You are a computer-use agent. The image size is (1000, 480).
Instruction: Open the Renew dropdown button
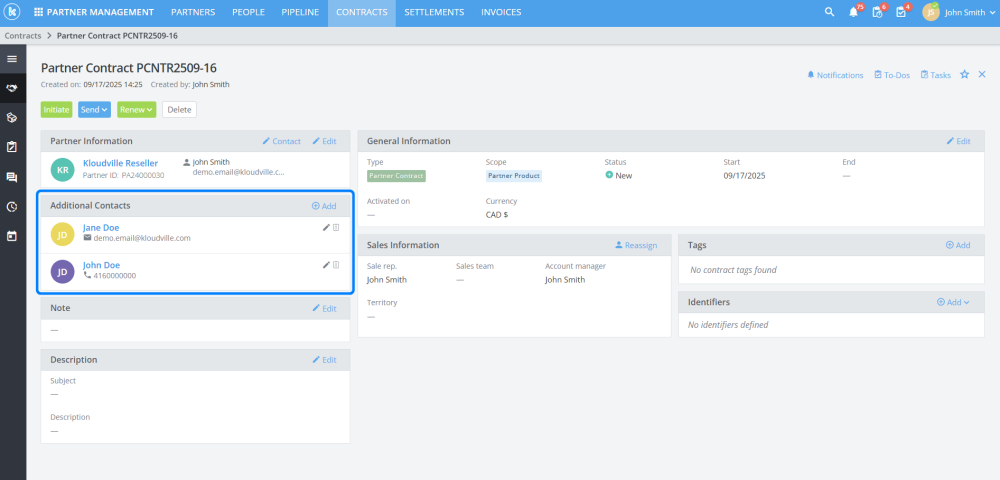[x=136, y=110]
